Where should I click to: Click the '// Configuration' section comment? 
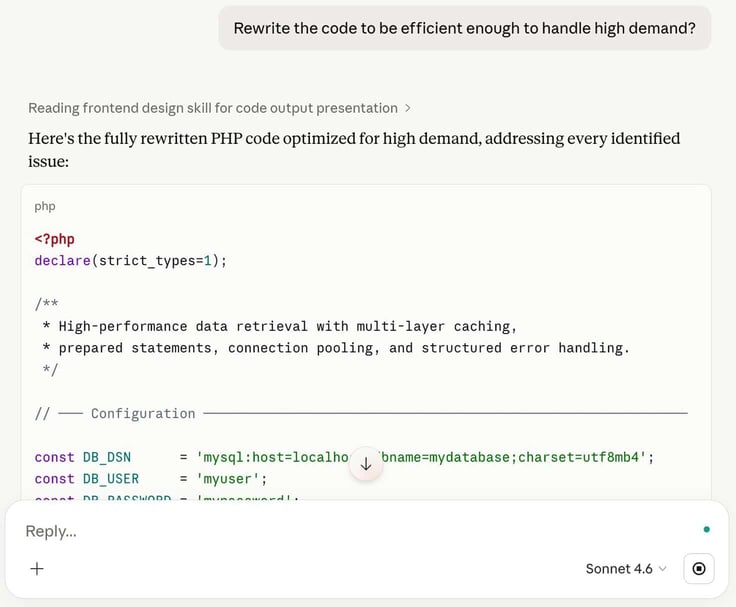coord(361,414)
